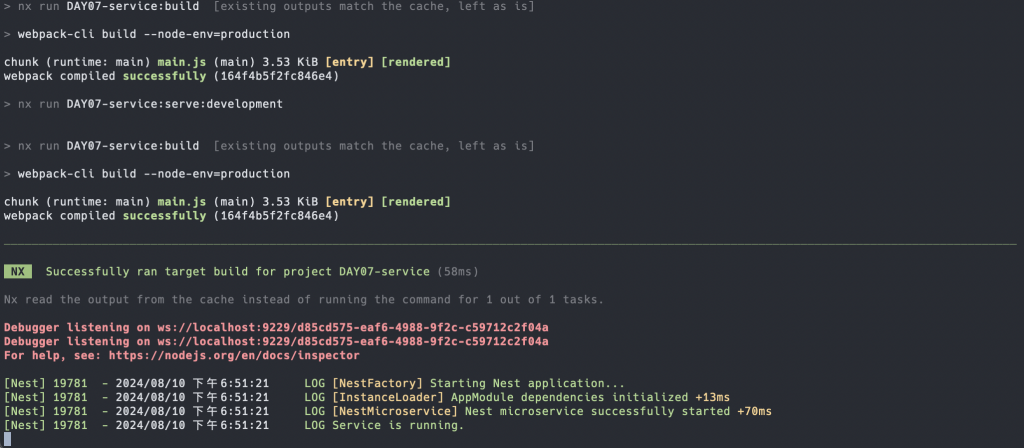Click the [NestMicroservice] log label
Screen dimensions: 1024x448
point(395,411)
